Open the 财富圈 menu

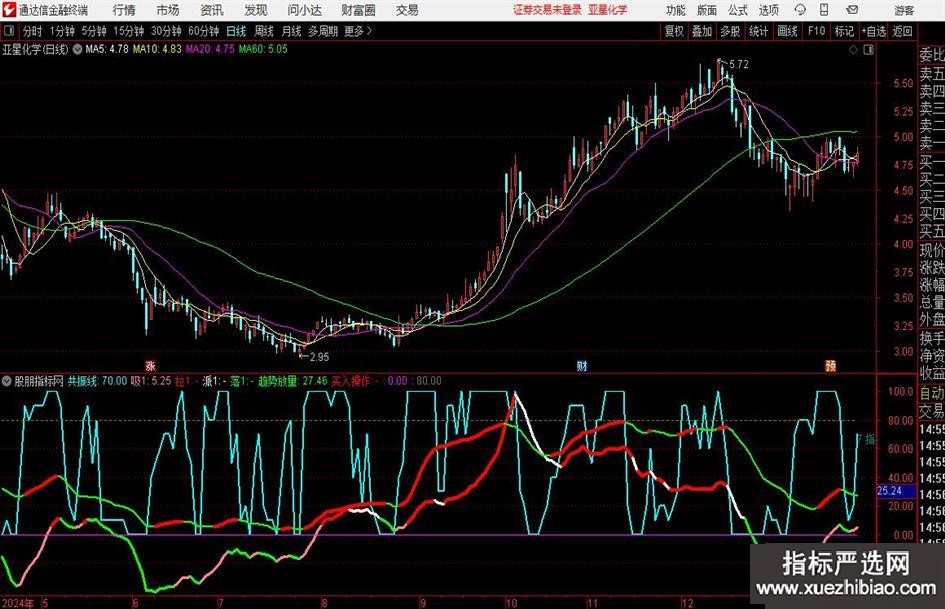(x=358, y=10)
